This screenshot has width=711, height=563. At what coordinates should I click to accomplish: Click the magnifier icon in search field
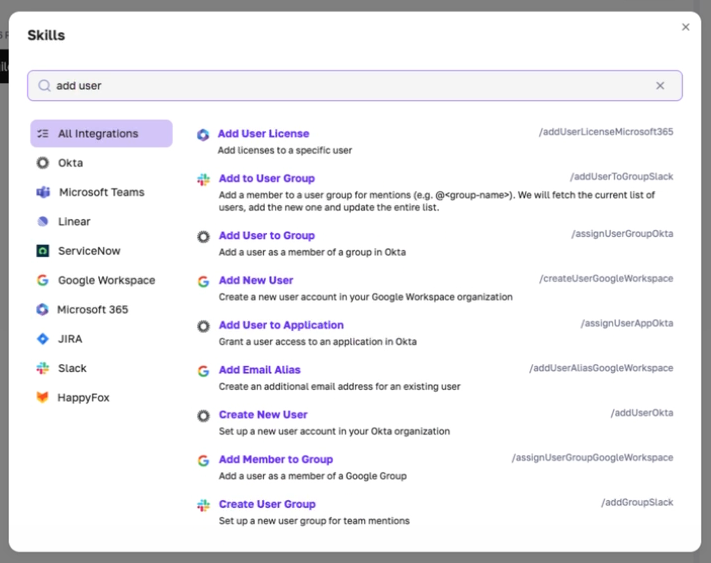44,85
